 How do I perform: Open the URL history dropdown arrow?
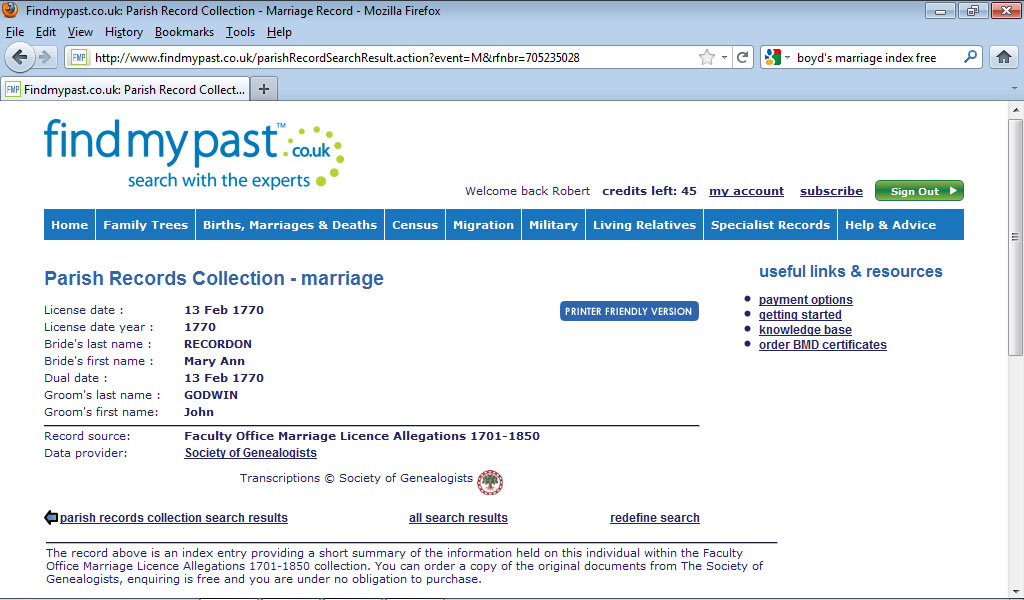coord(724,57)
